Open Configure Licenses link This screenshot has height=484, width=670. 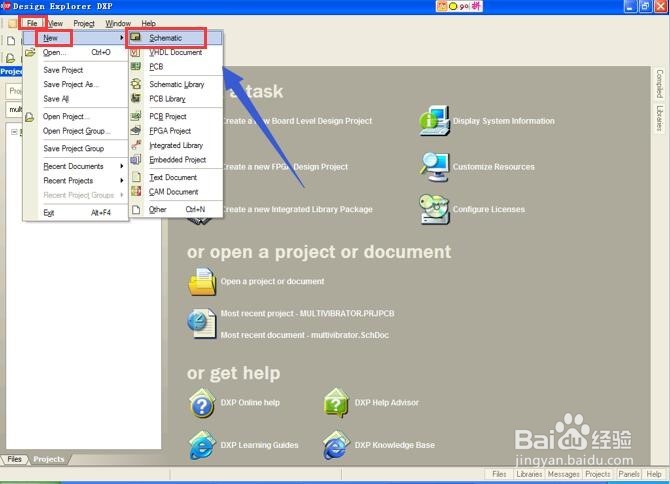pos(489,209)
